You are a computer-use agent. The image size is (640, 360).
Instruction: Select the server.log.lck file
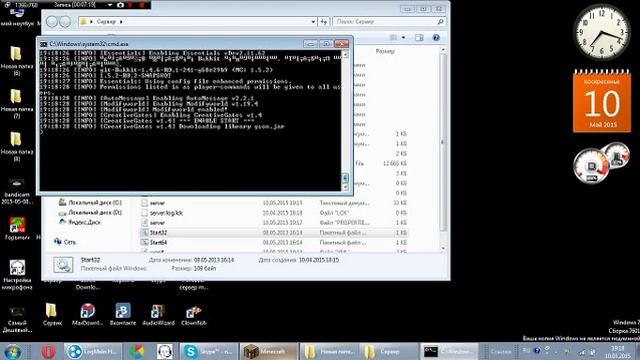click(x=273, y=213)
